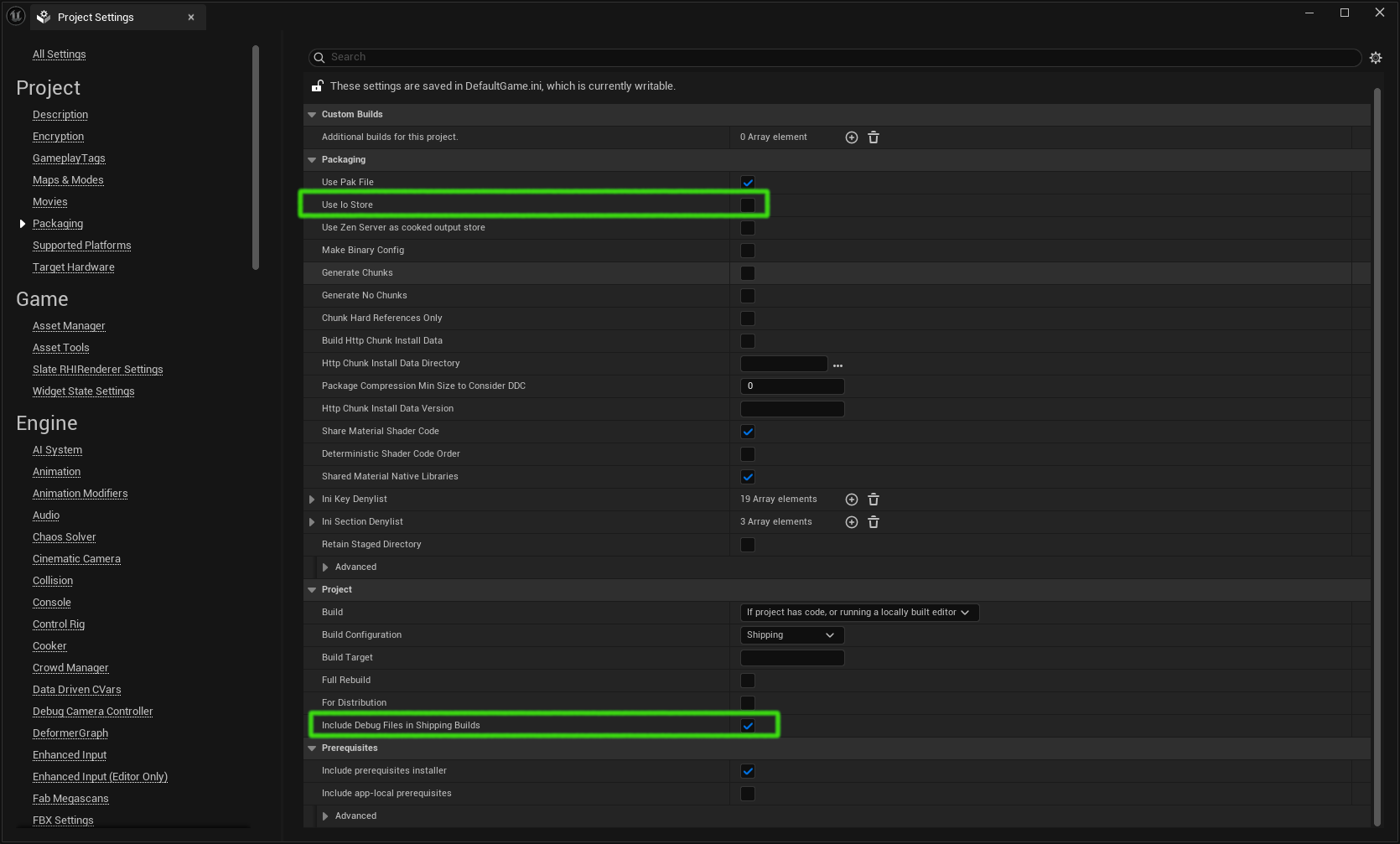The height and width of the screenshot is (844, 1400).
Task: Open settings gear next to search
Action: click(x=1376, y=58)
